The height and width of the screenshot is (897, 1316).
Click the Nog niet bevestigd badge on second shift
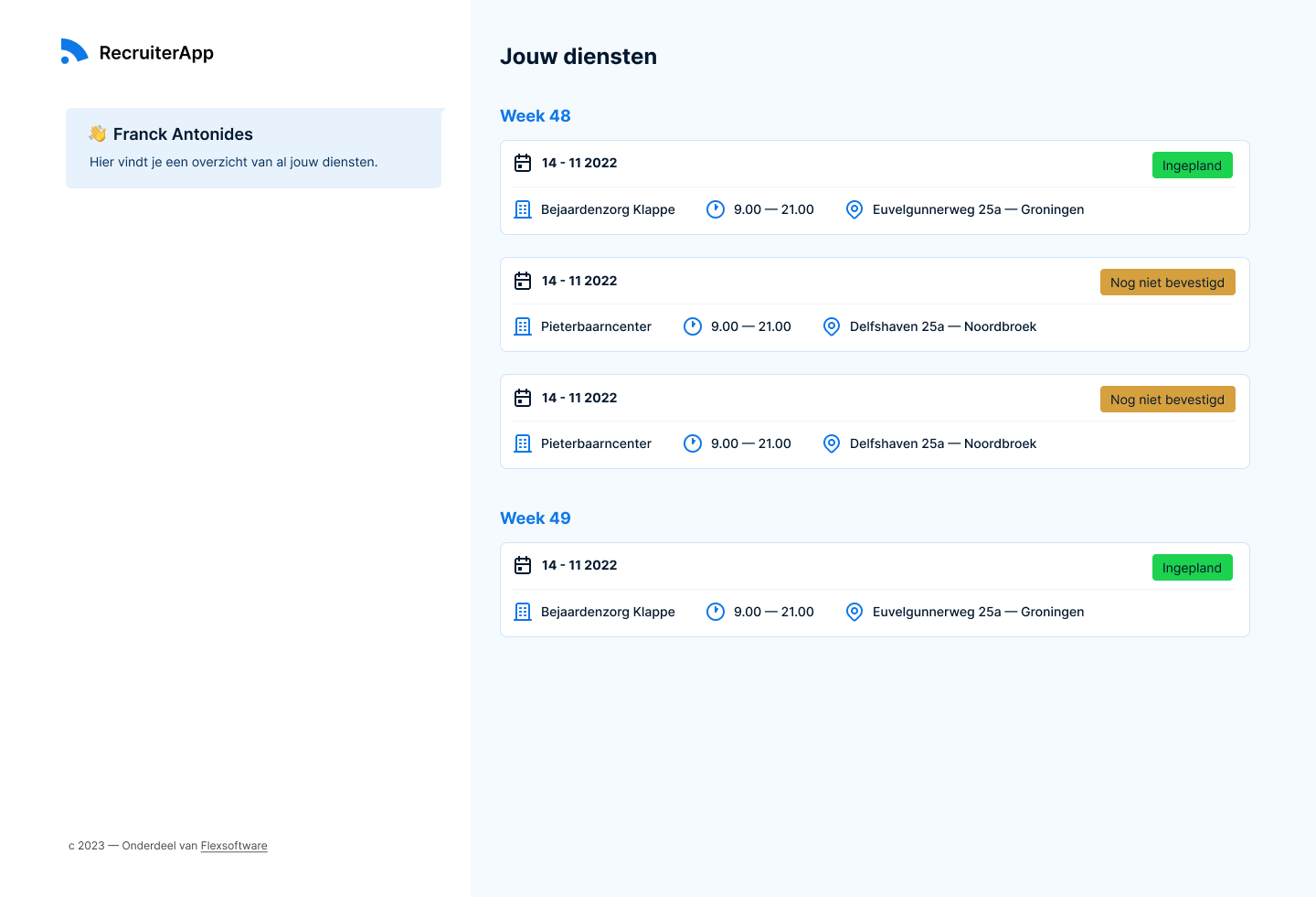1167,283
